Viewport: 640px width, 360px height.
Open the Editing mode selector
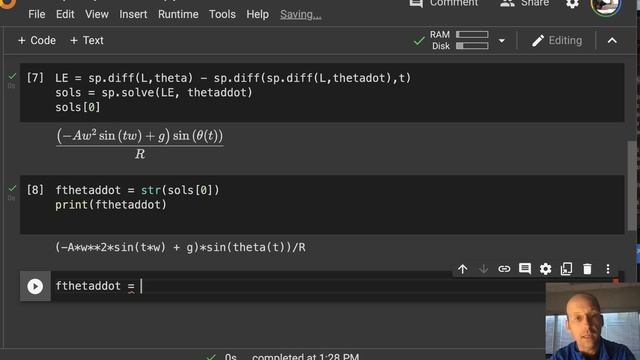click(x=557, y=40)
